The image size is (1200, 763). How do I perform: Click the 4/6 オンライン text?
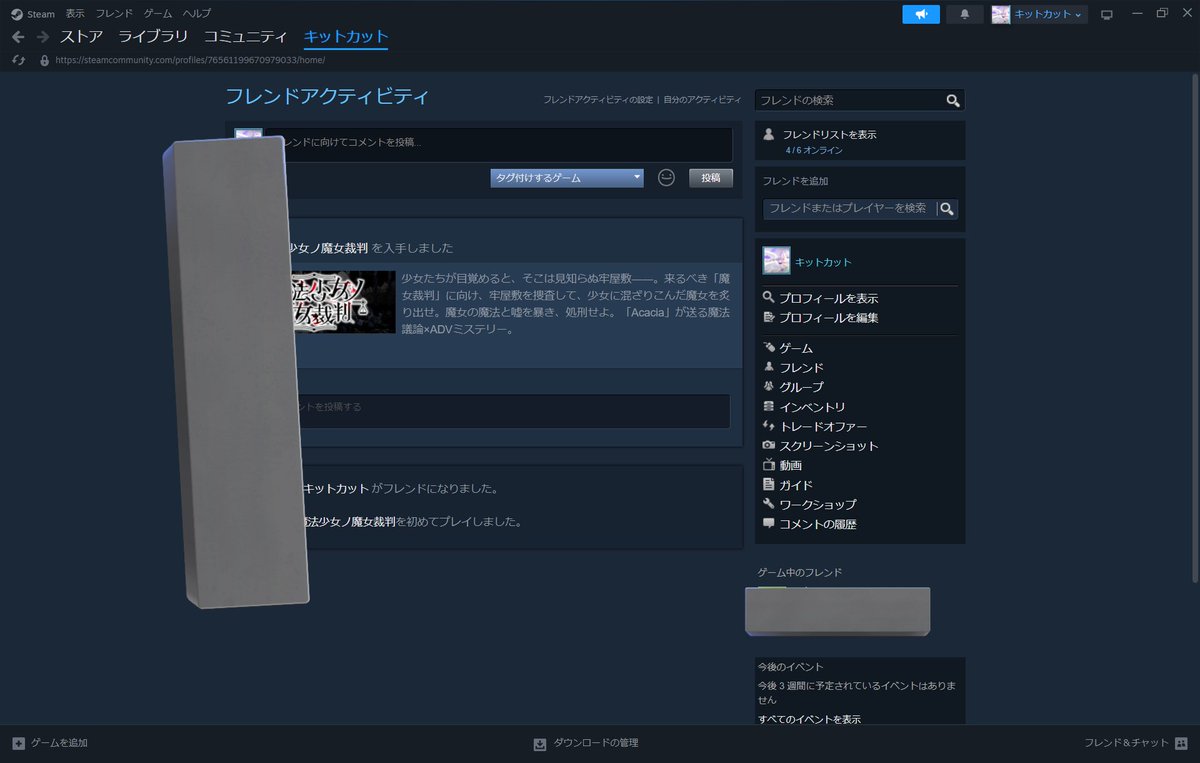click(814, 150)
